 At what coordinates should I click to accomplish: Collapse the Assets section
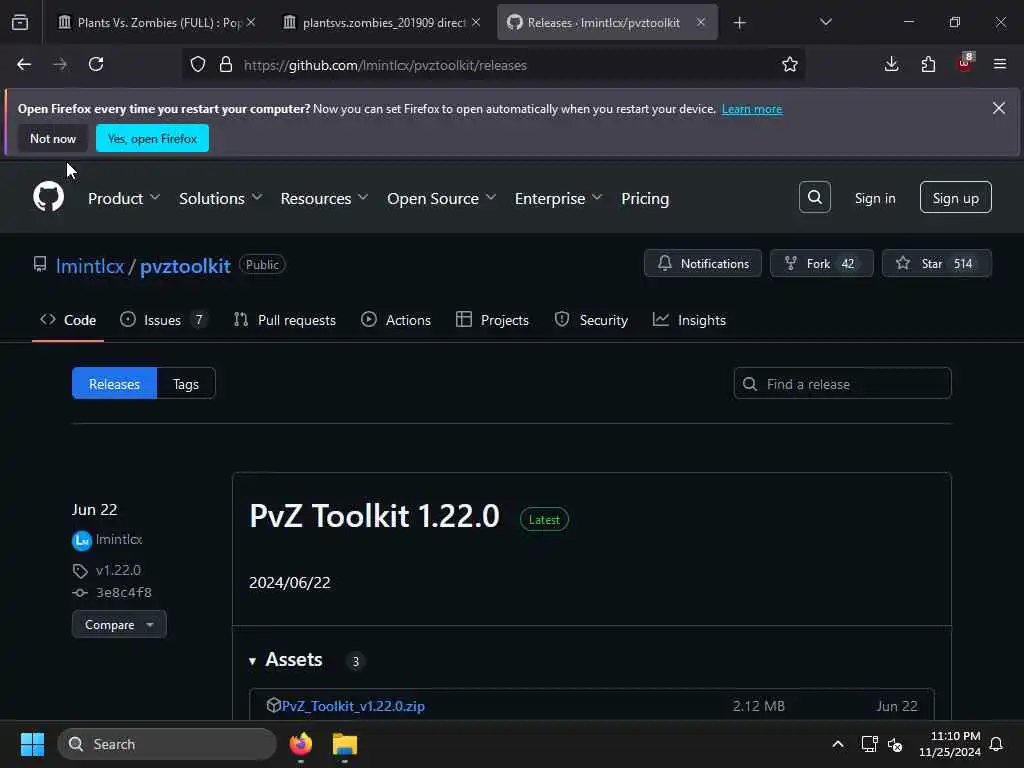285,660
